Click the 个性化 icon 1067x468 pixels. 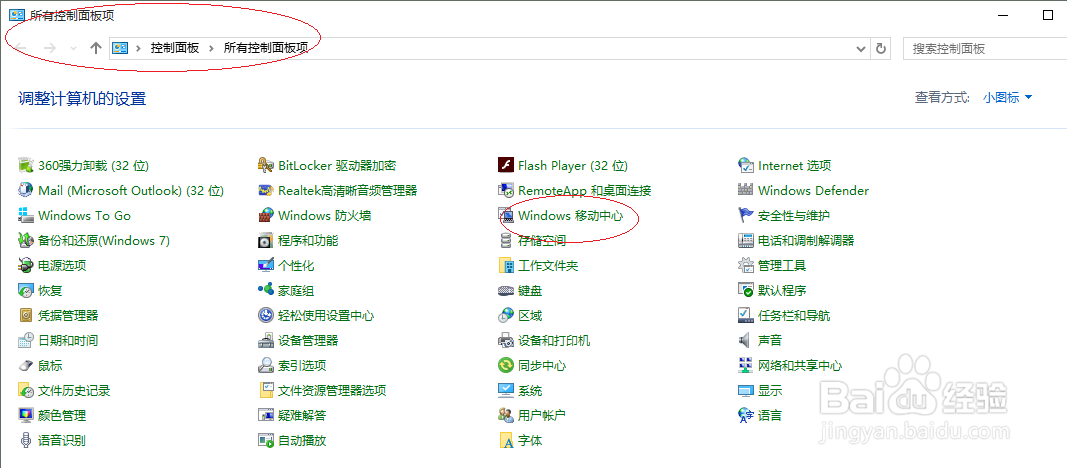tap(266, 265)
